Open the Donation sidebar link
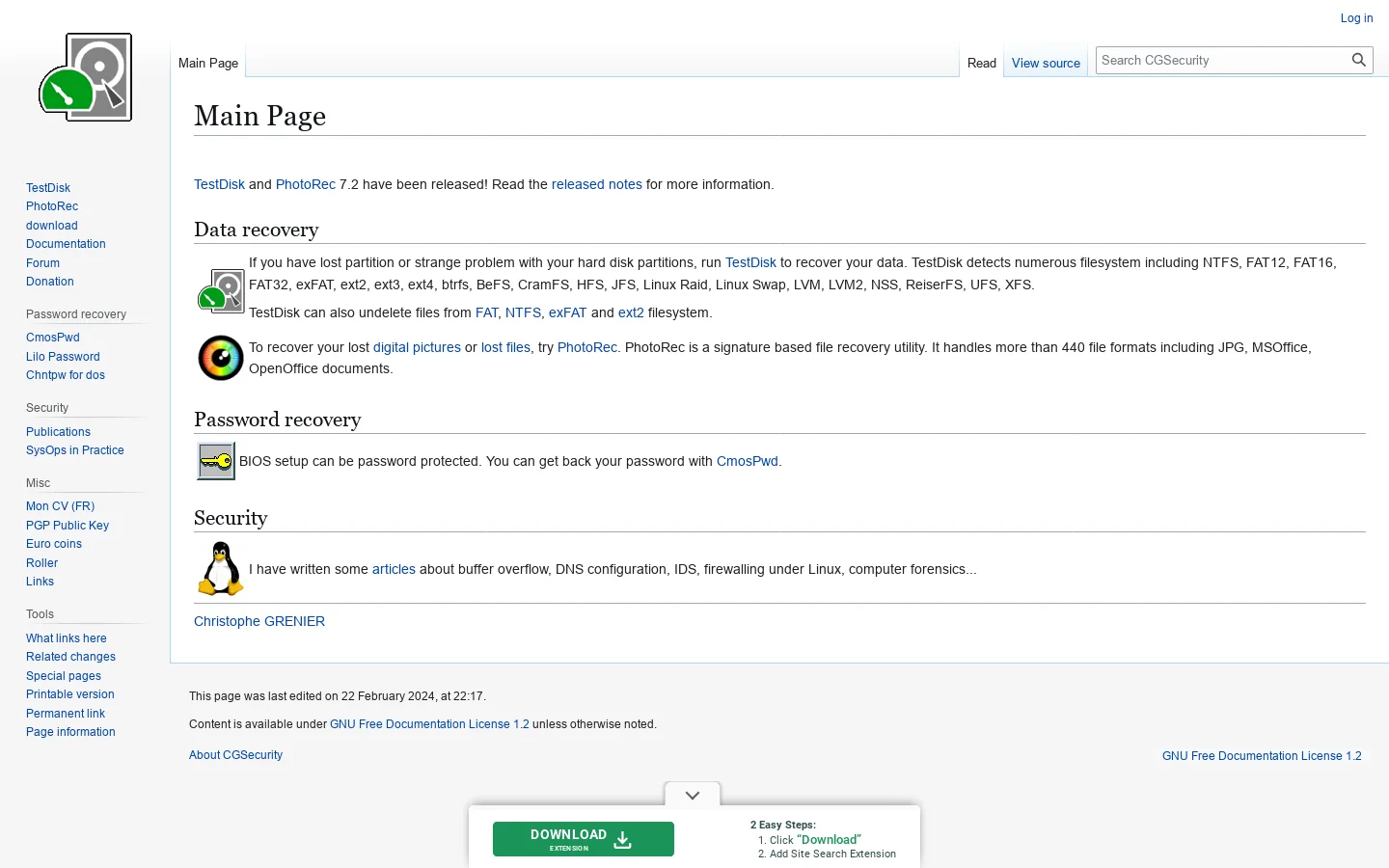Screen dimensions: 1389x868 [x=50, y=282]
